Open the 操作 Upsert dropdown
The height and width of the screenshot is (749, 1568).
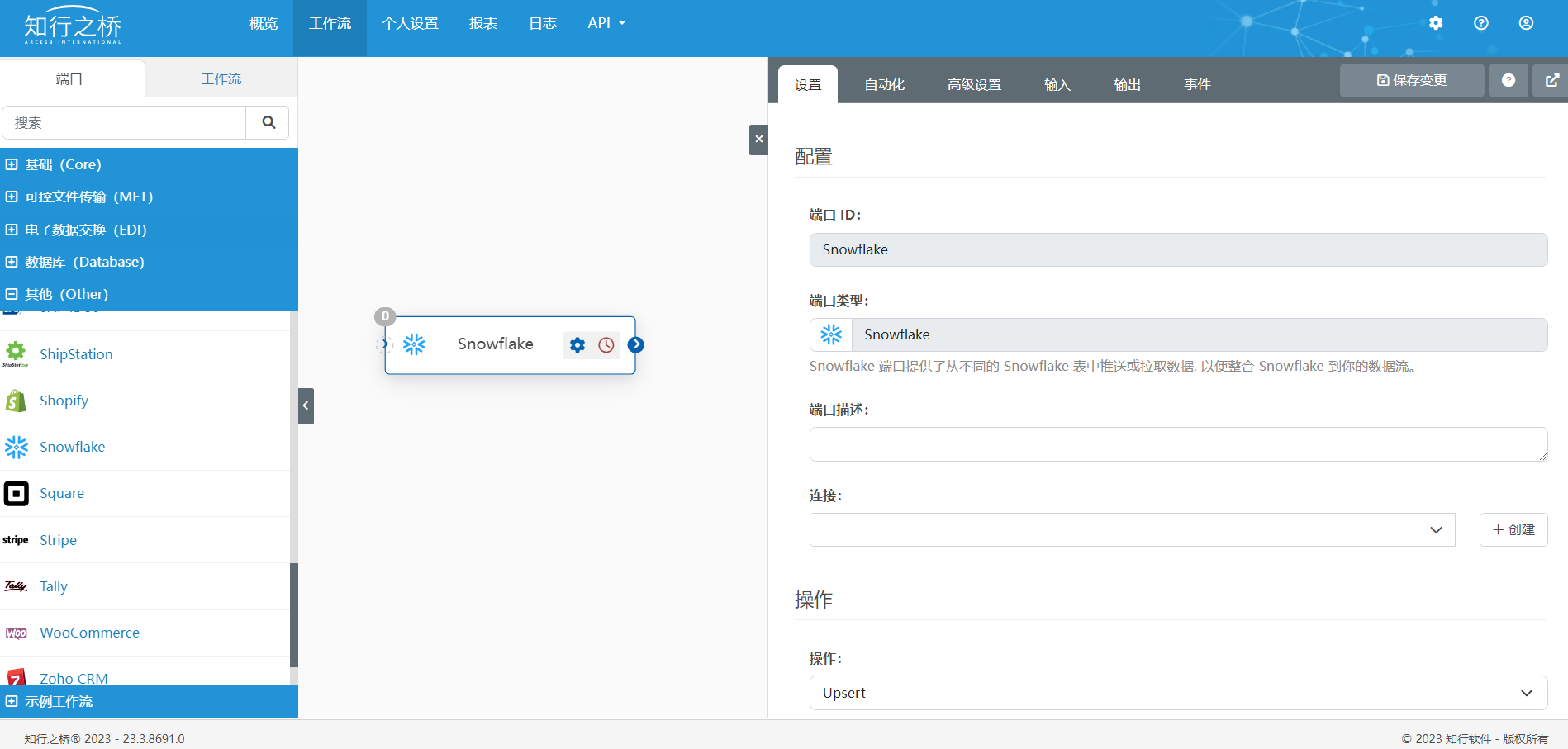tap(1178, 693)
